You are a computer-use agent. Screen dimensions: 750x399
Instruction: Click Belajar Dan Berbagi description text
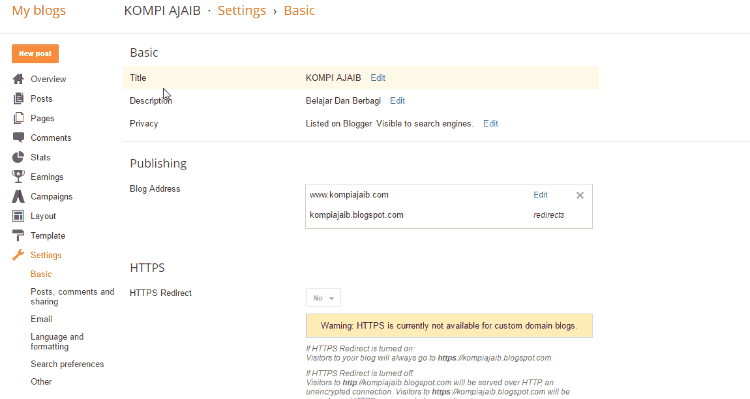click(x=343, y=100)
